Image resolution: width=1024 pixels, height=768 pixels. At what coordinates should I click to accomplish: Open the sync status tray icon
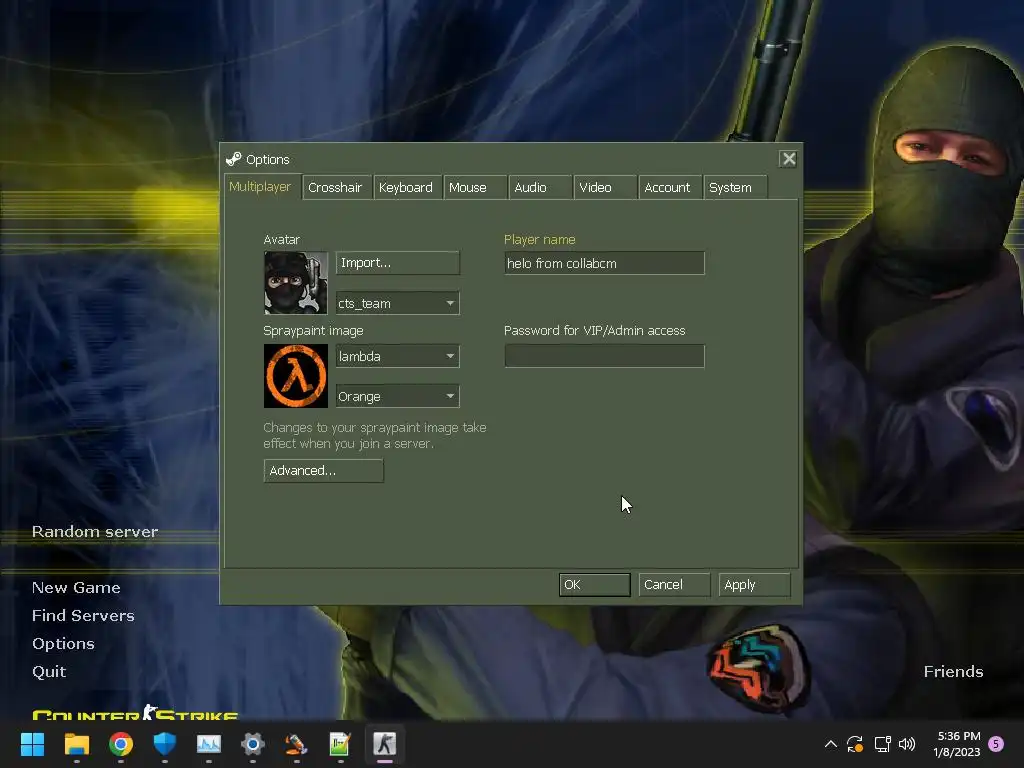click(x=855, y=744)
